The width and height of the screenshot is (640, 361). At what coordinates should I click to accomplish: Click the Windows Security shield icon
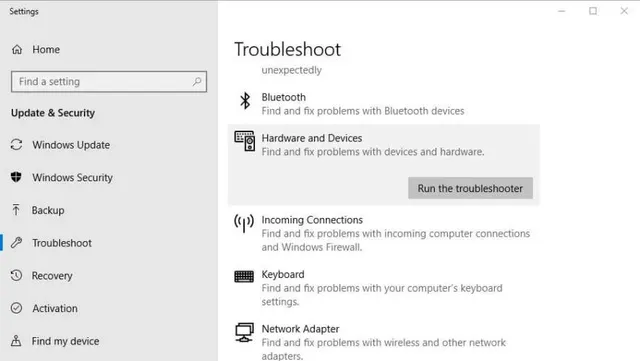click(16, 177)
